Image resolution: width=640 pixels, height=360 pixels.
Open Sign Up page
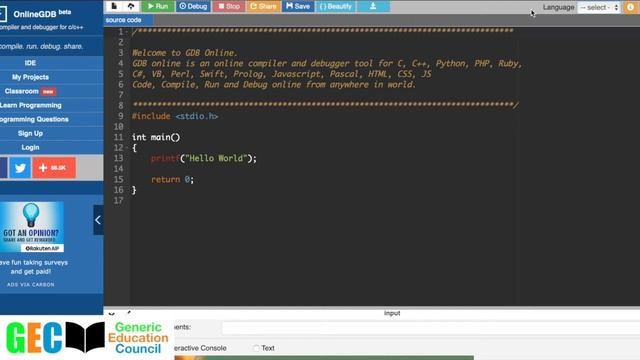[30, 133]
